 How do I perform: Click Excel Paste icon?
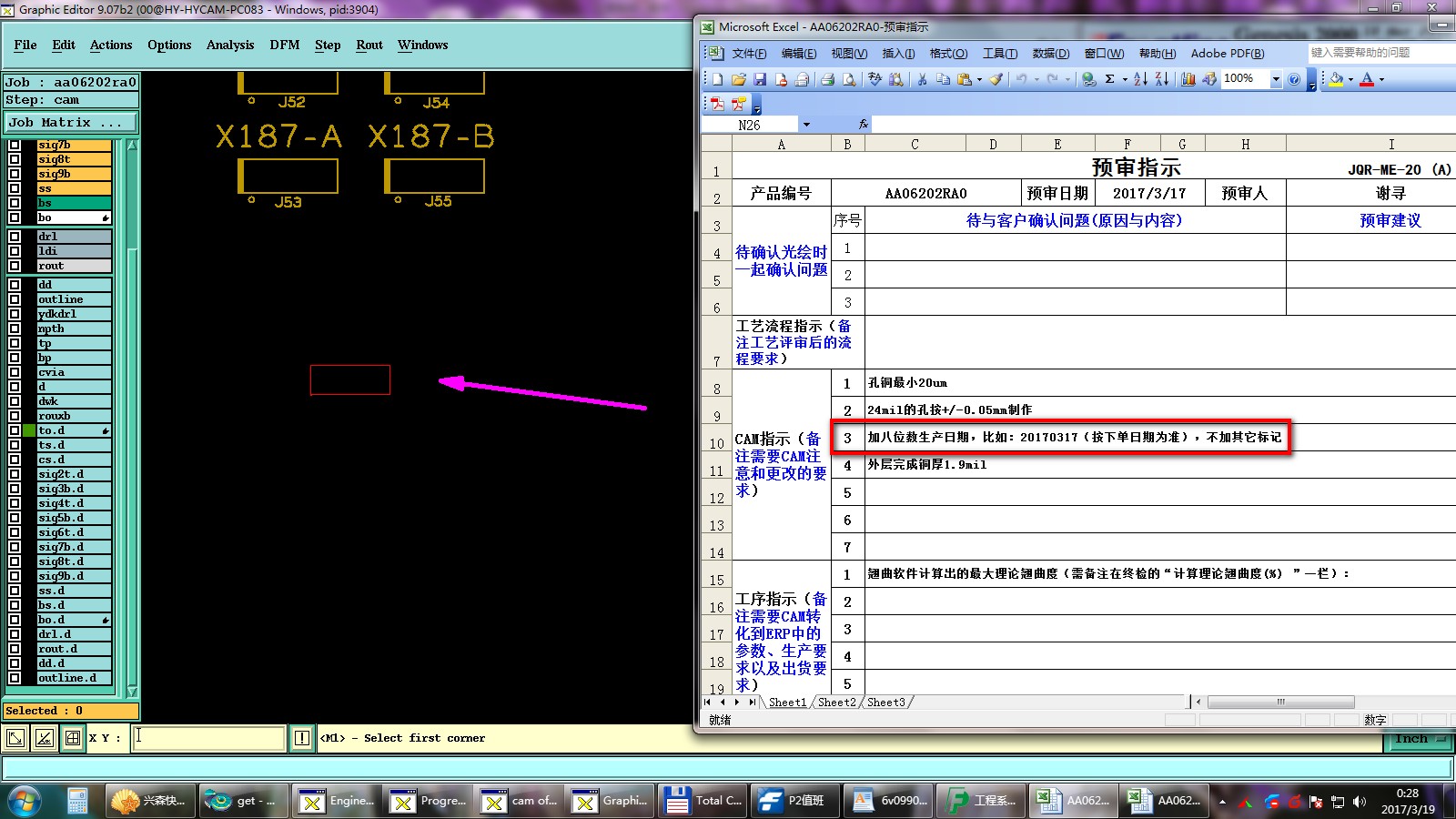(x=964, y=79)
